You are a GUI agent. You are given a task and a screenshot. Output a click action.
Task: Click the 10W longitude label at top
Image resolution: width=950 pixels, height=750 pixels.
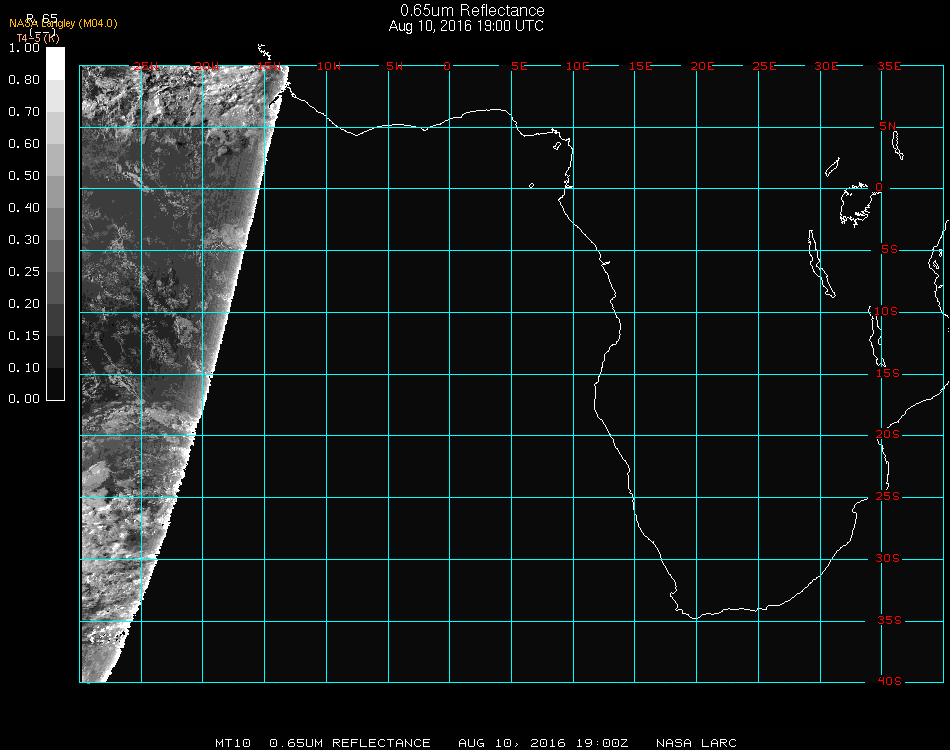(328, 66)
